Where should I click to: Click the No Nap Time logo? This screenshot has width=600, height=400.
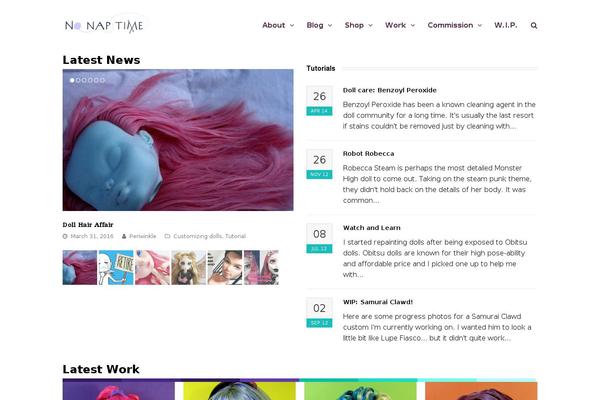click(x=104, y=25)
